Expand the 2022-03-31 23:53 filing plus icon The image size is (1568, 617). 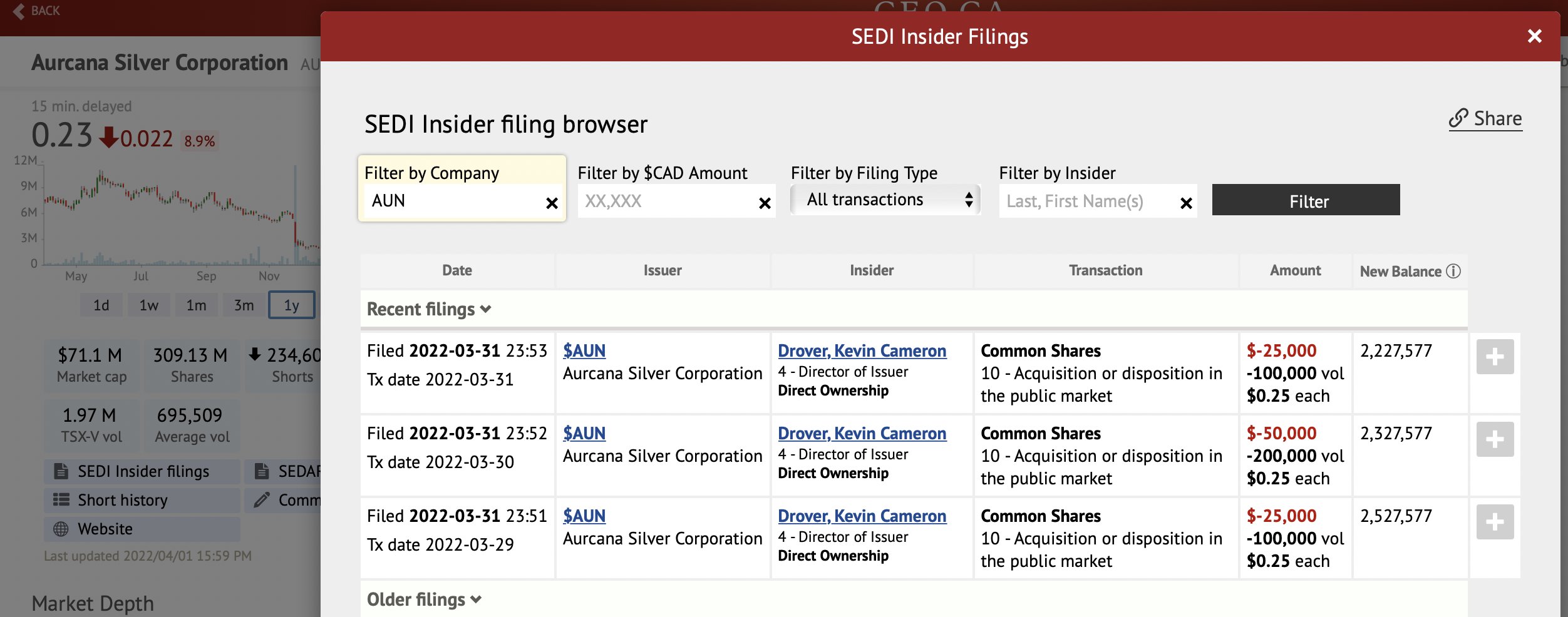pyautogui.click(x=1495, y=357)
